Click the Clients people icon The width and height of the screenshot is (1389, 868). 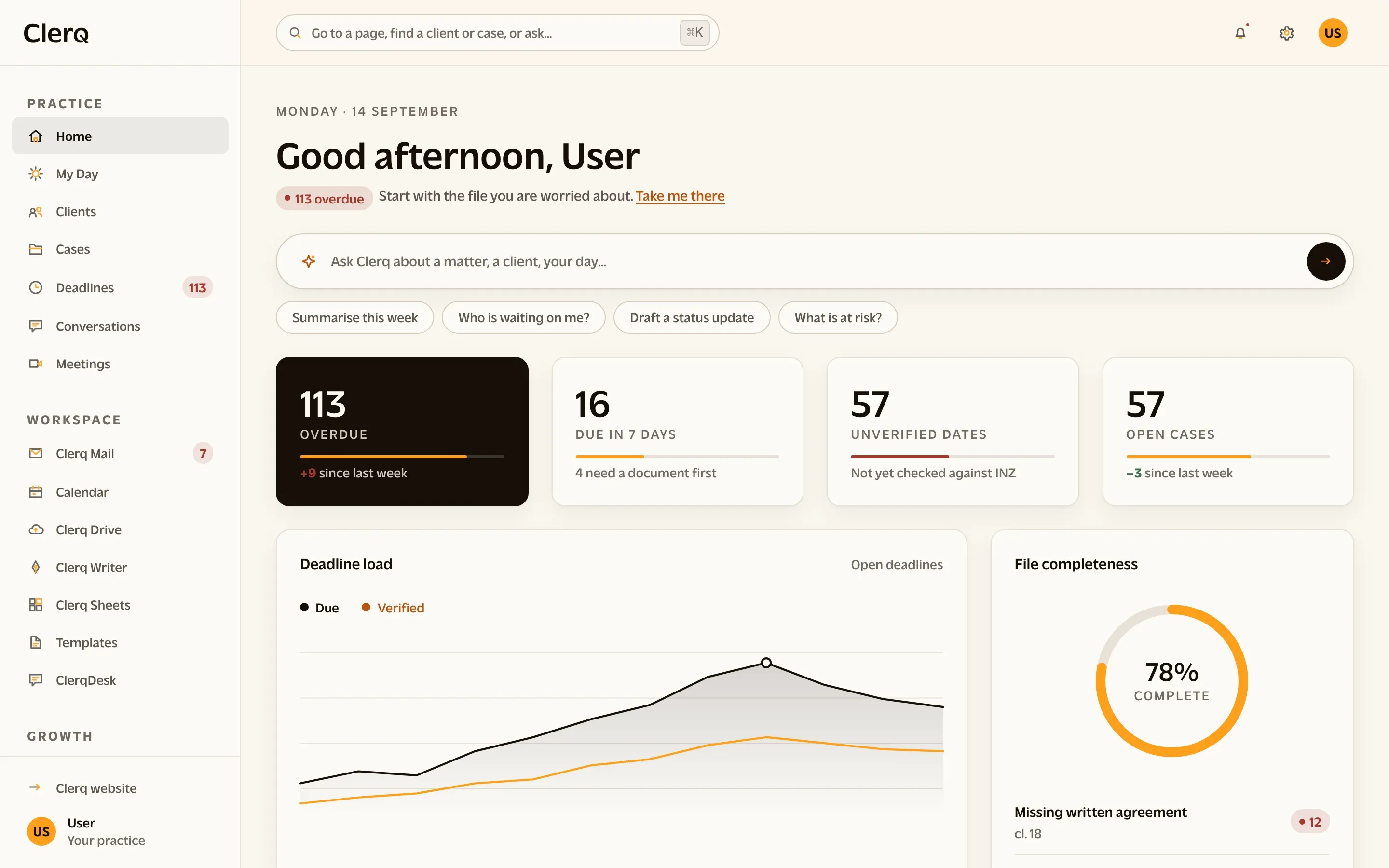(36, 212)
